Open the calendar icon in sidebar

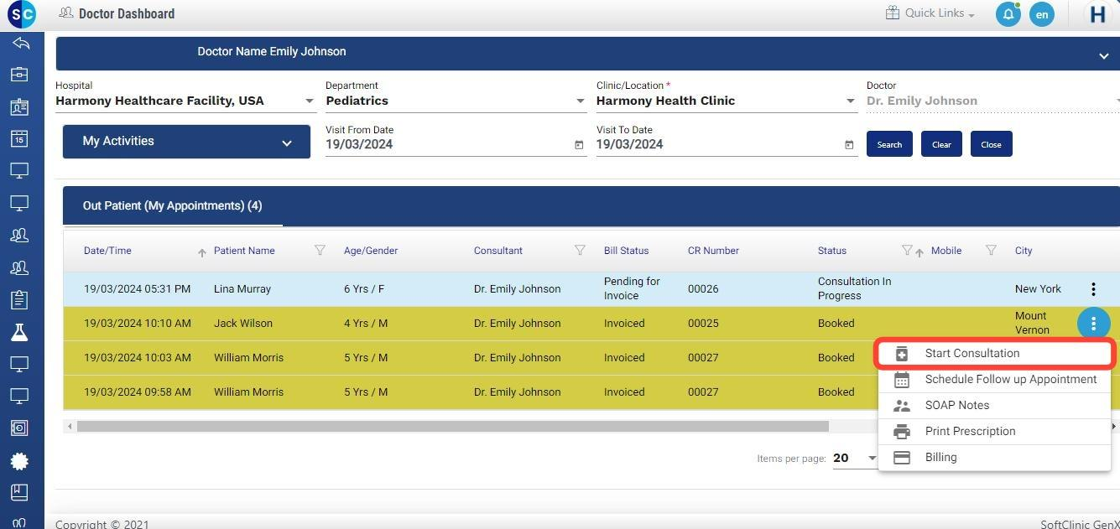click(19, 139)
